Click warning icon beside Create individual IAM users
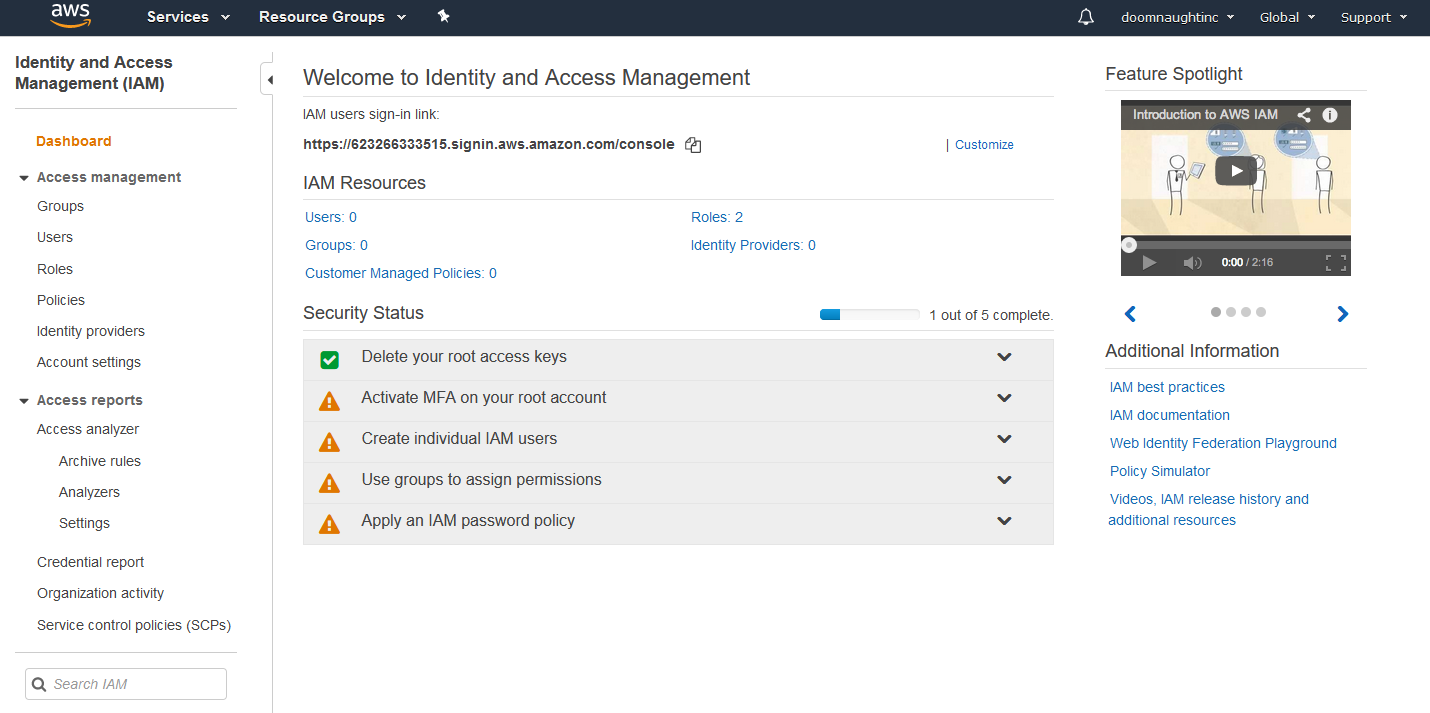This screenshot has height=713, width=1430. [x=329, y=442]
